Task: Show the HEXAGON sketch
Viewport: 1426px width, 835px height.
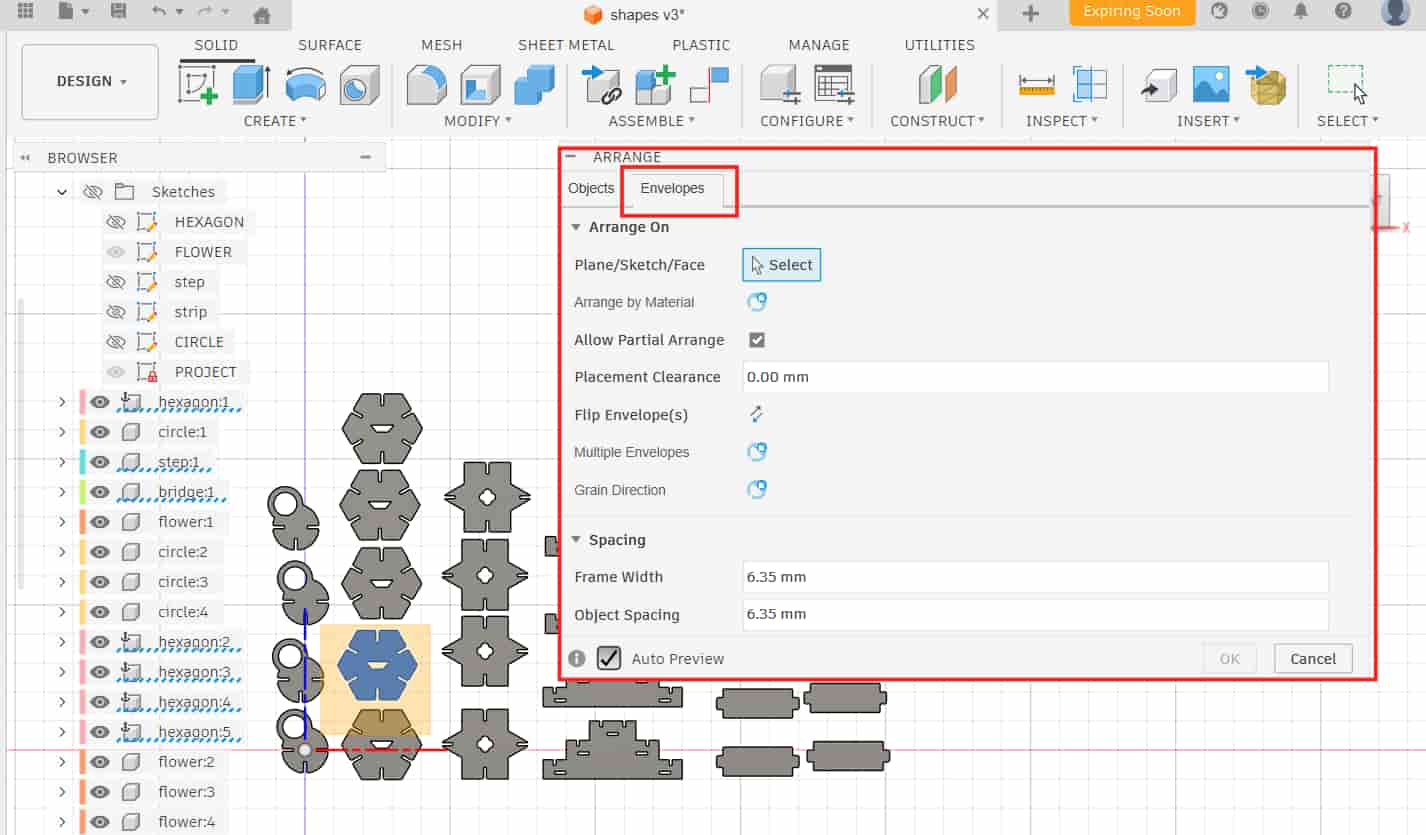Action: tap(116, 222)
